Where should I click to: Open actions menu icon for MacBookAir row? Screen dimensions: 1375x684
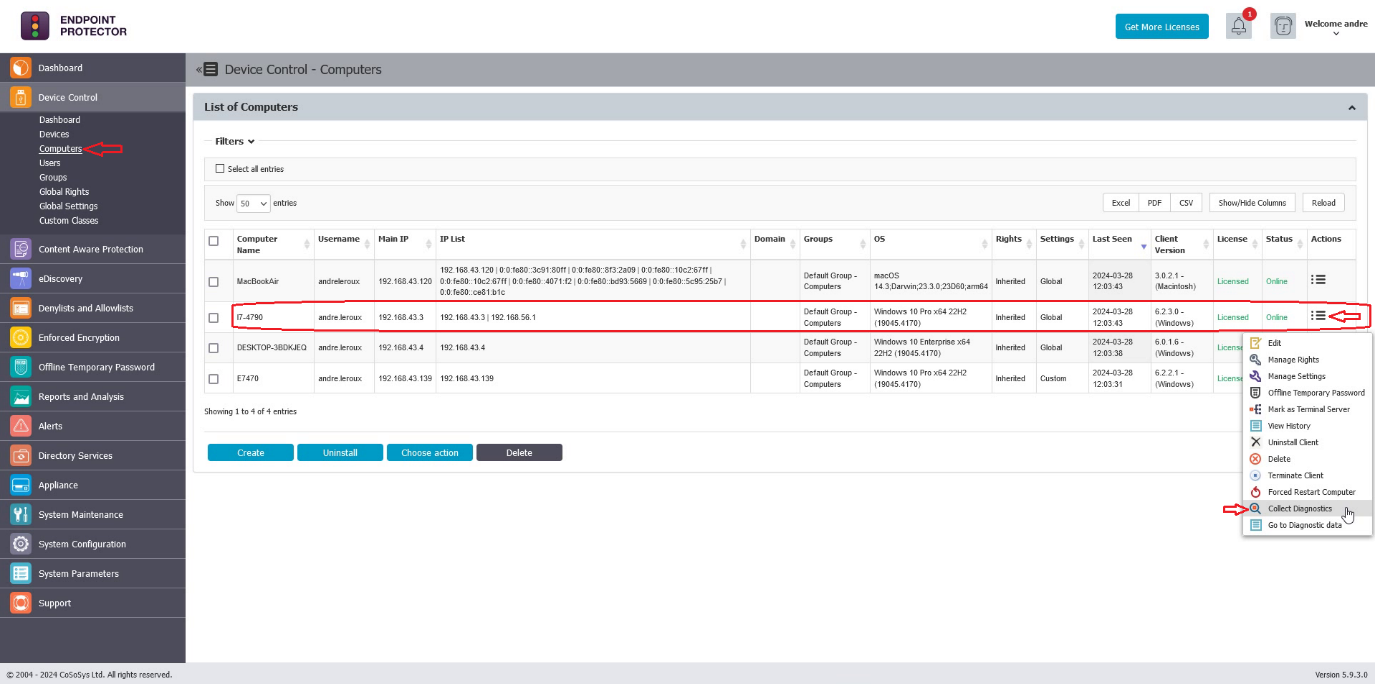1318,280
